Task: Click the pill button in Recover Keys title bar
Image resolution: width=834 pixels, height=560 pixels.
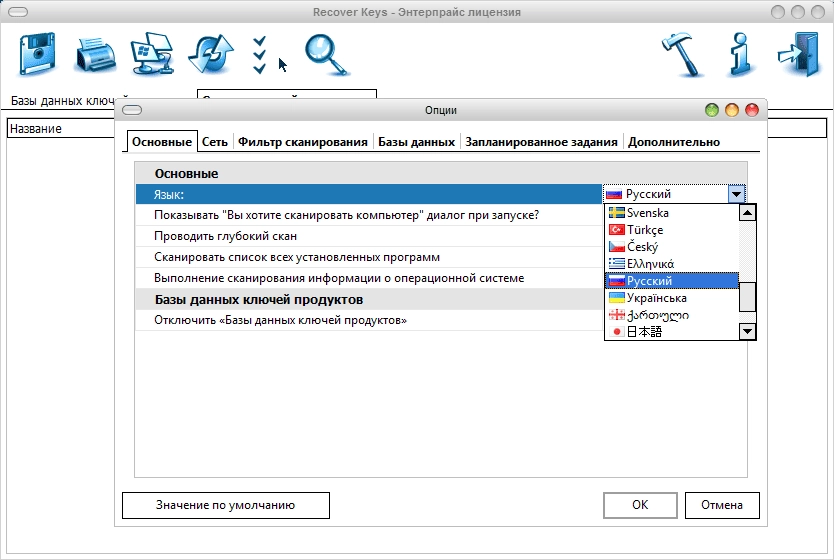Action: click(x=18, y=12)
